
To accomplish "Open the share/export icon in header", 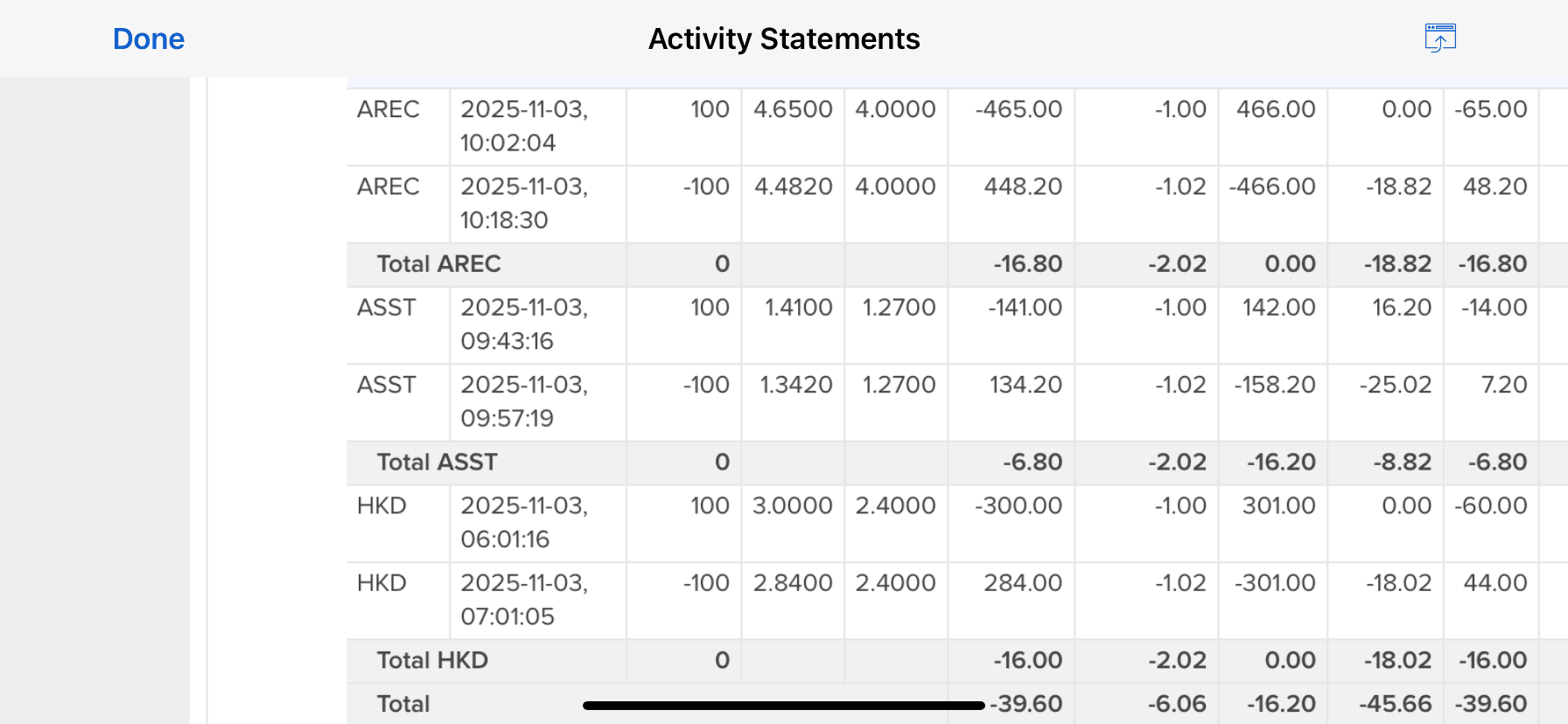I will [1439, 38].
